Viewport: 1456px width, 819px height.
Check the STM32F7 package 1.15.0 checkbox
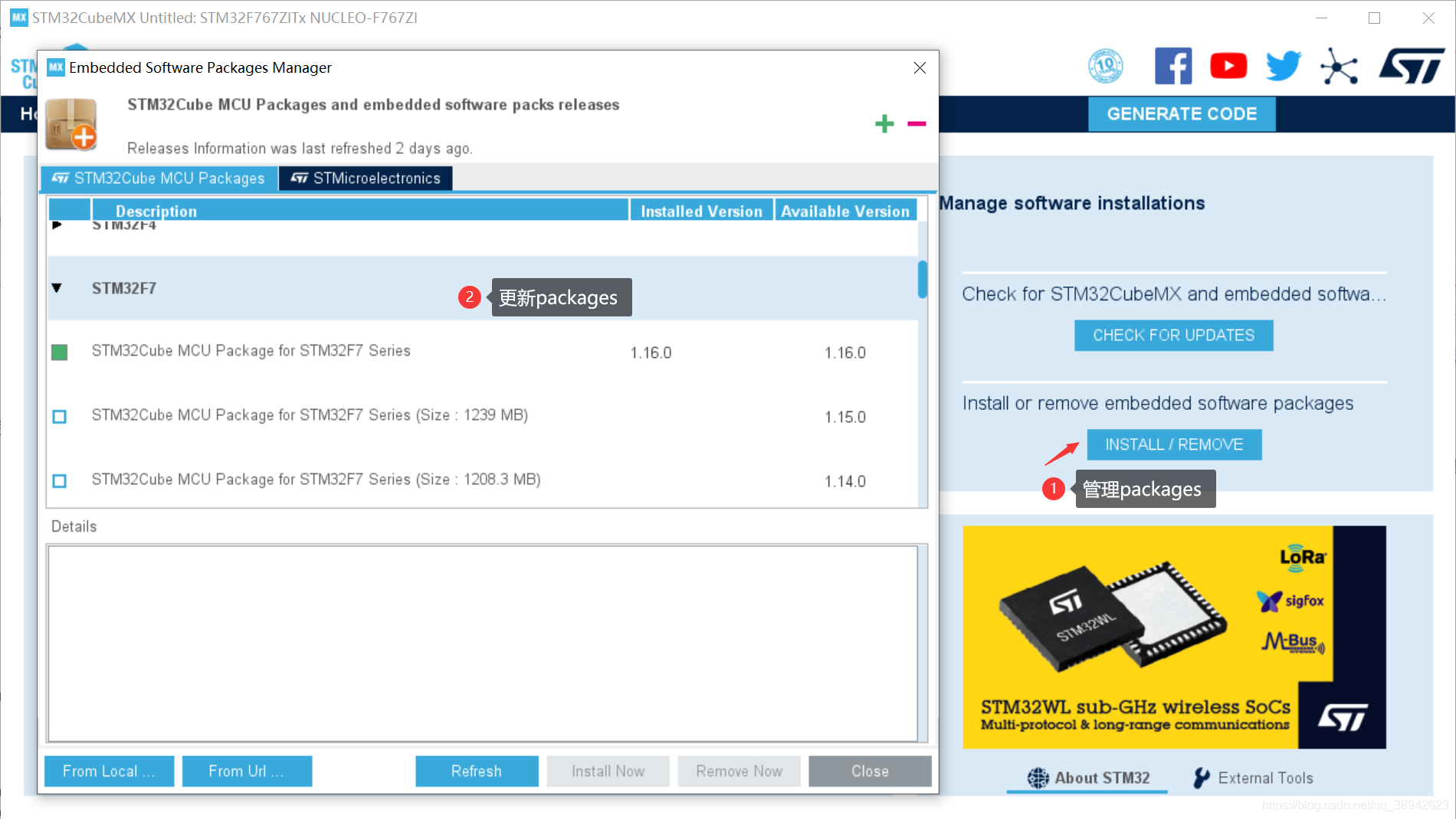59,416
